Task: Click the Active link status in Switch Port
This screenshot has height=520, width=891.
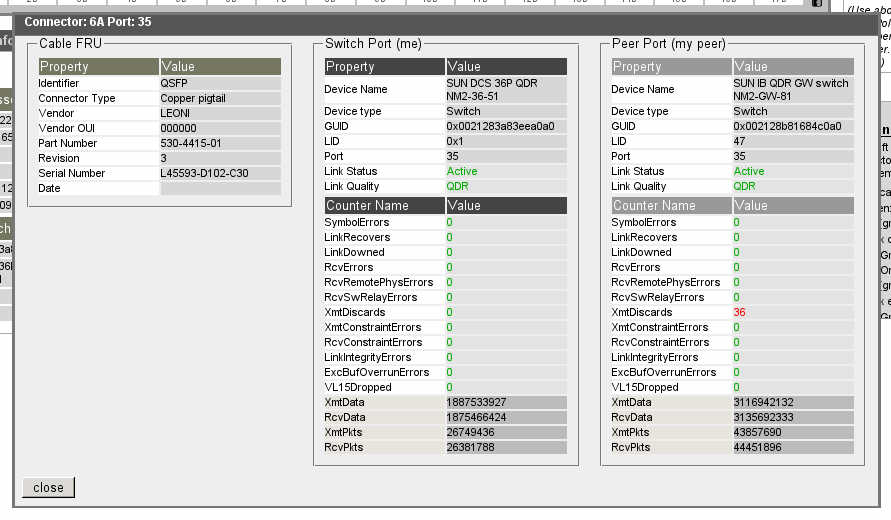Action: click(x=461, y=171)
